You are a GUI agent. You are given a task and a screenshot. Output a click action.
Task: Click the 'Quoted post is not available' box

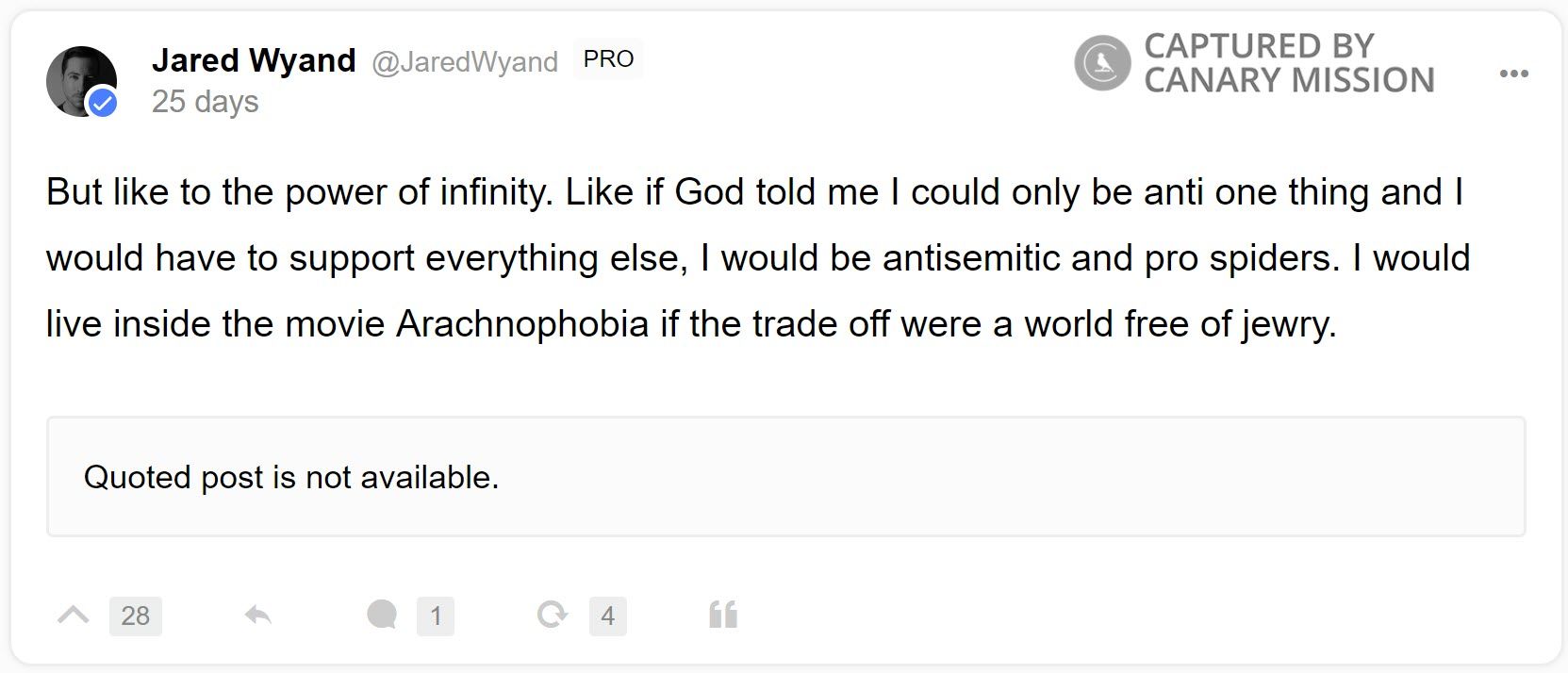click(x=785, y=477)
